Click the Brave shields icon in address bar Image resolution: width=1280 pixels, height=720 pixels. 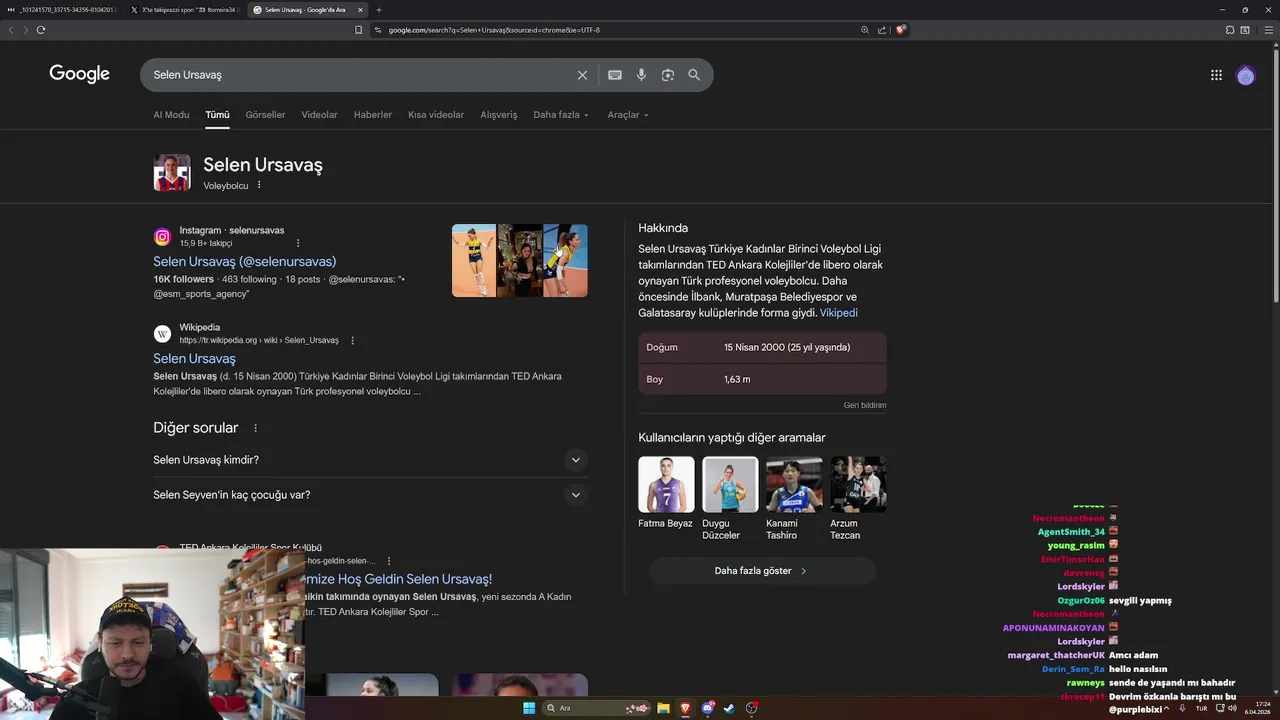[x=901, y=30]
